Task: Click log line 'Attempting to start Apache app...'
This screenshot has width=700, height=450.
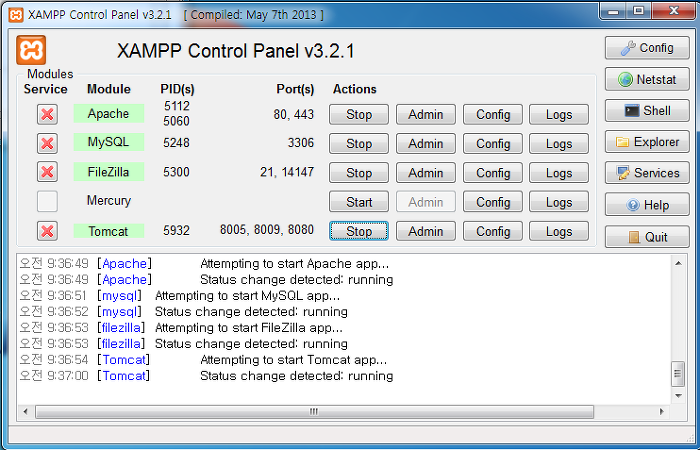Action: (x=295, y=264)
